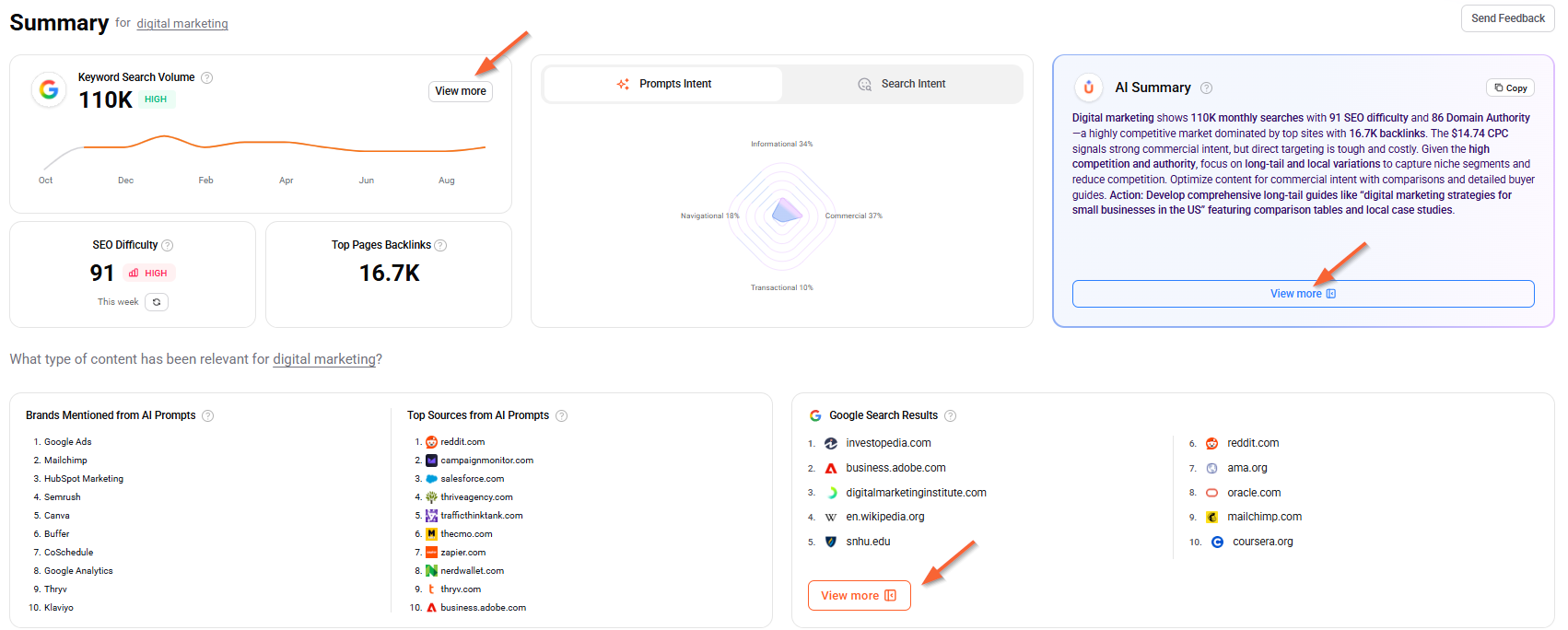The image size is (1568, 630).
Task: Click View more in Keyword Search Volume card
Action: (461, 91)
